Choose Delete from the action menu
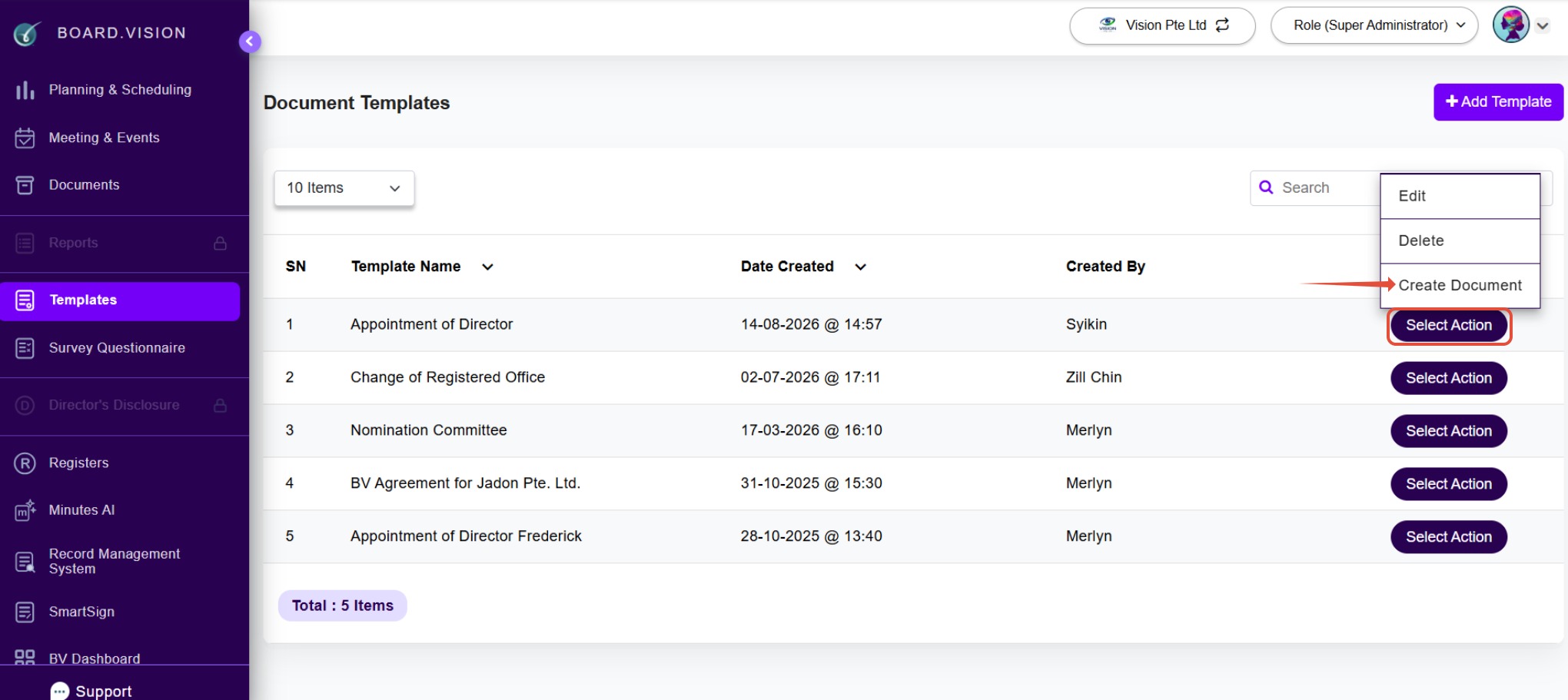The image size is (1568, 700). (1460, 241)
